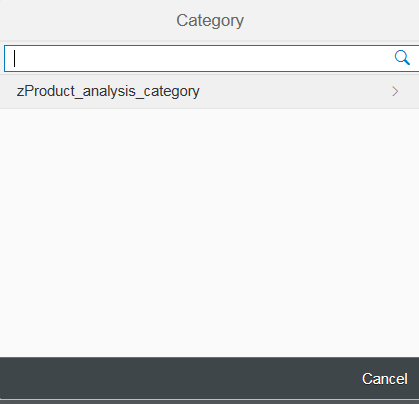Image resolution: width=419 pixels, height=404 pixels.
Task: Navigate forward on the zProduct_analysis_category row
Action: [395, 91]
